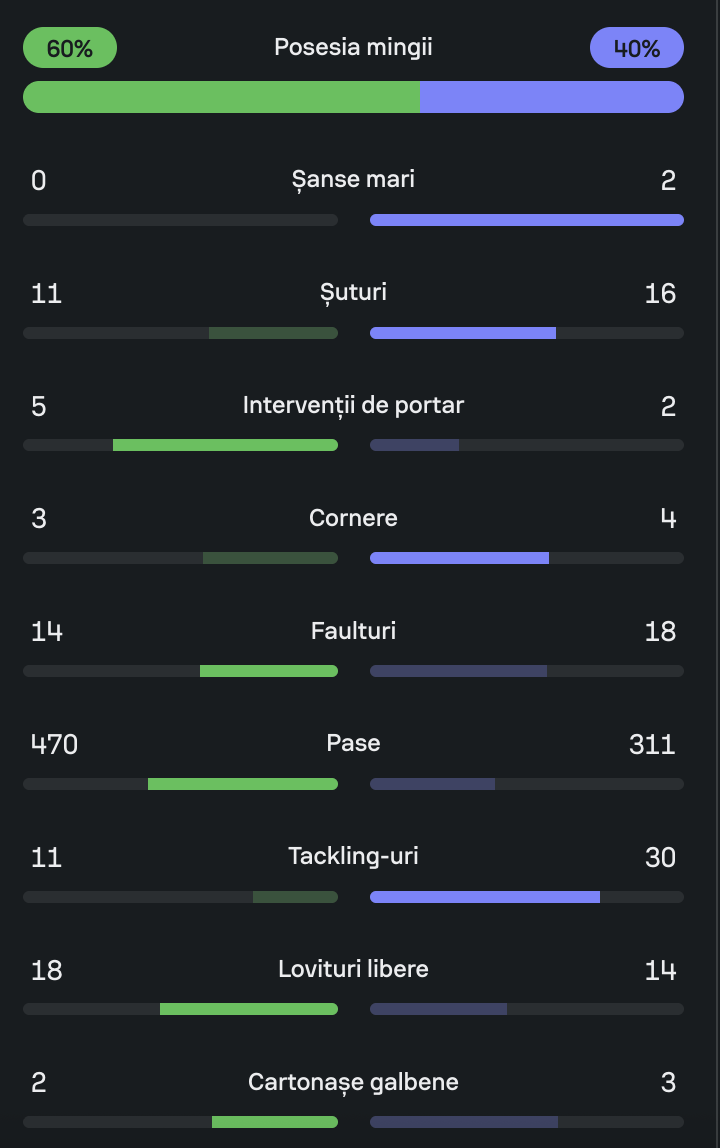Click the Tackling-uri label

[353, 857]
